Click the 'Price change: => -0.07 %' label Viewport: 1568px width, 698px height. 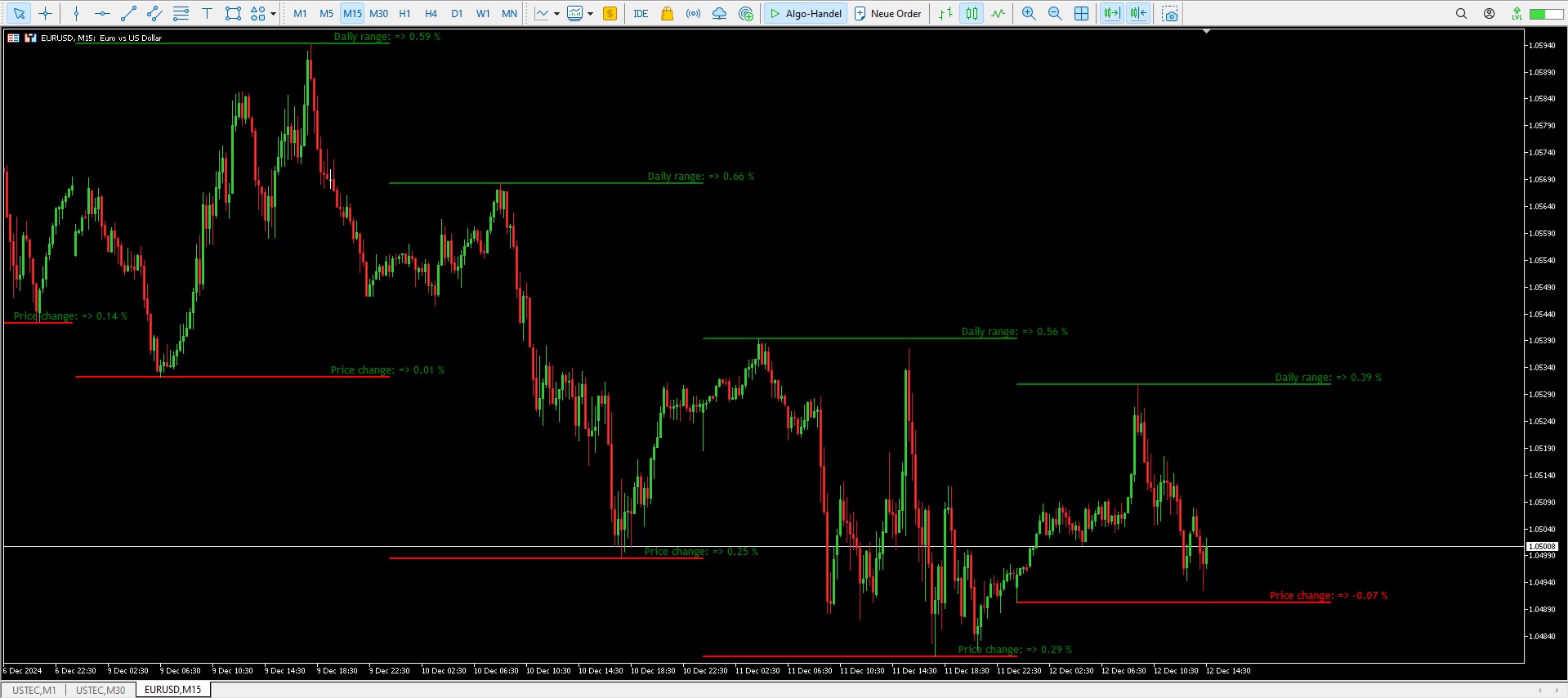tap(1329, 596)
